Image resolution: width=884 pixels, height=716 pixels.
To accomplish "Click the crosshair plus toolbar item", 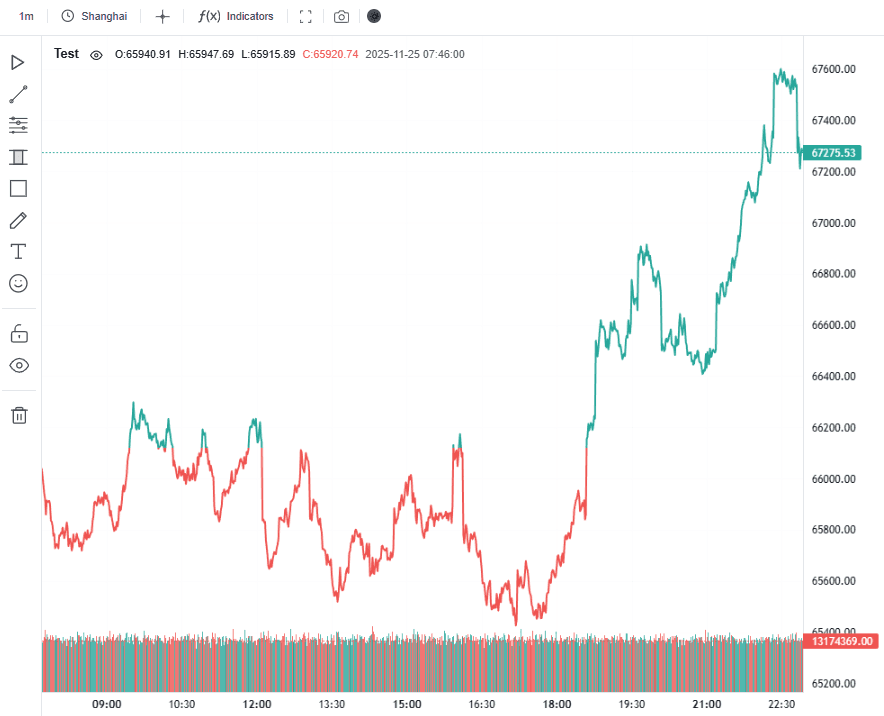I will click(x=163, y=17).
